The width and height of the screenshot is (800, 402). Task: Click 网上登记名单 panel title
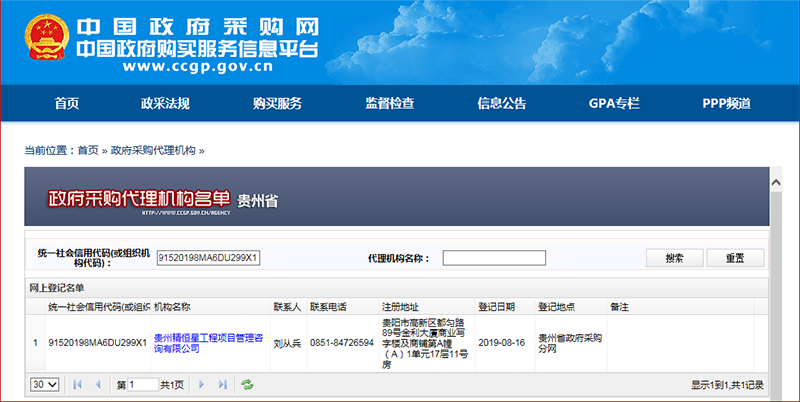pyautogui.click(x=57, y=288)
